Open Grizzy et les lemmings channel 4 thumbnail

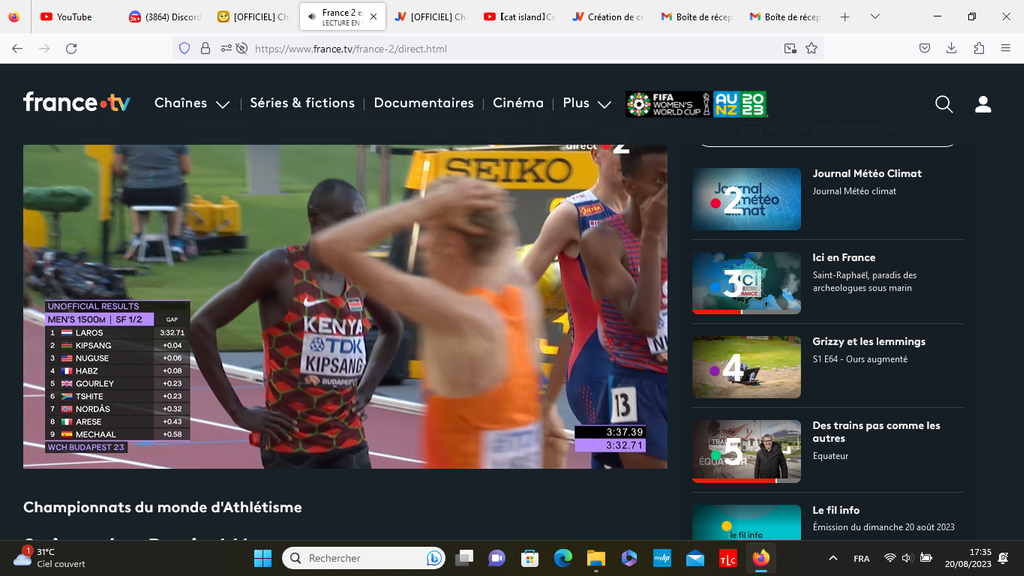coord(746,367)
